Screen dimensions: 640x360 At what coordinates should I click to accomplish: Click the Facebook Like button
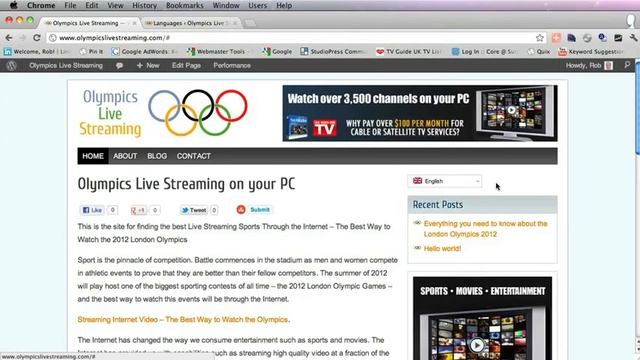pyautogui.click(x=92, y=210)
